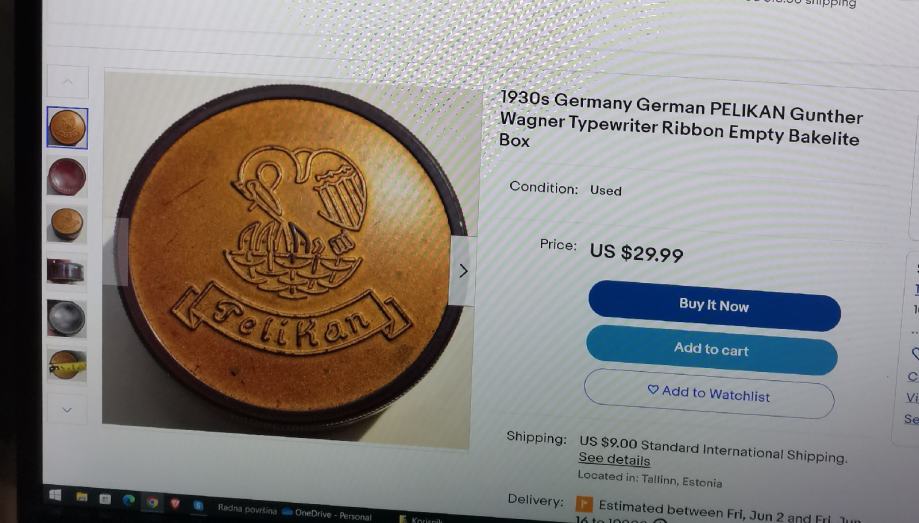
Task: Click the OneDrive - Personal taskbar item
Action: tap(326, 514)
